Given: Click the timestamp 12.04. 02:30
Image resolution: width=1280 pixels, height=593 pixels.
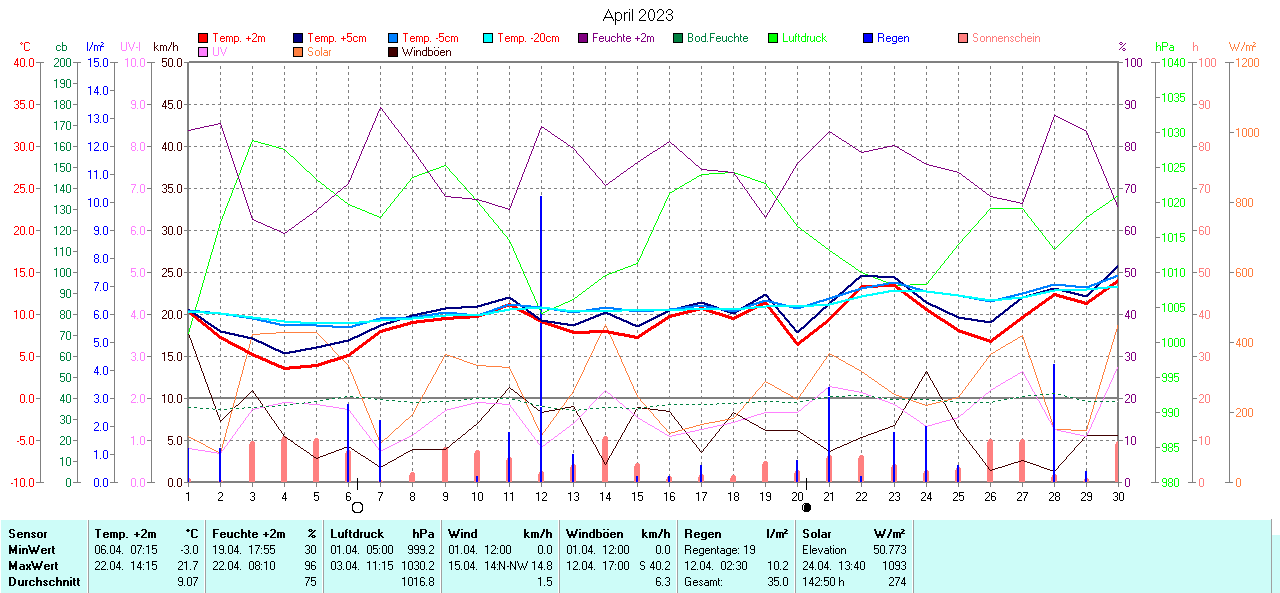Looking at the screenshot, I should [715, 566].
